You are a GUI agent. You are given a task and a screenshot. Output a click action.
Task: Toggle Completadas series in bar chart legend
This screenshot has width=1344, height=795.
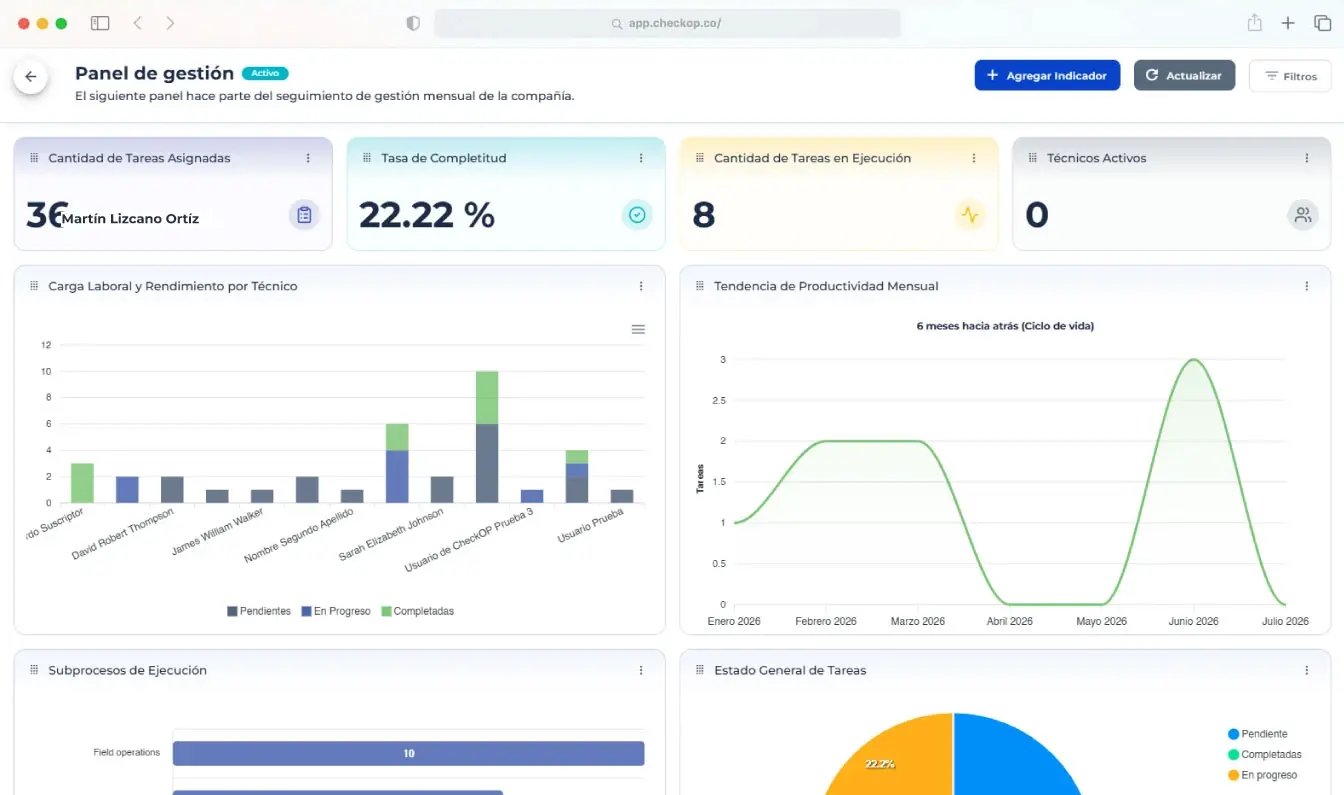tap(417, 611)
